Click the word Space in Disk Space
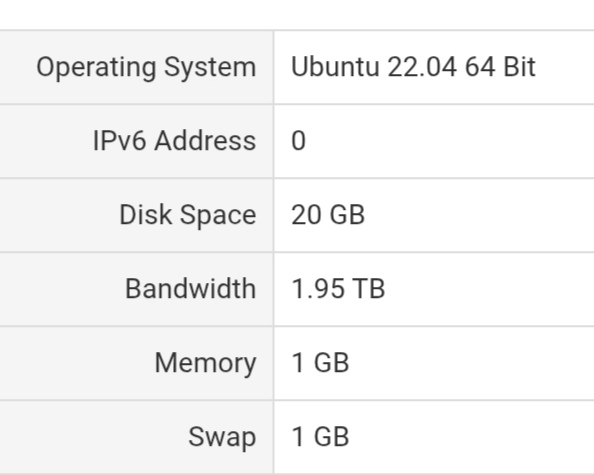 click(x=218, y=215)
